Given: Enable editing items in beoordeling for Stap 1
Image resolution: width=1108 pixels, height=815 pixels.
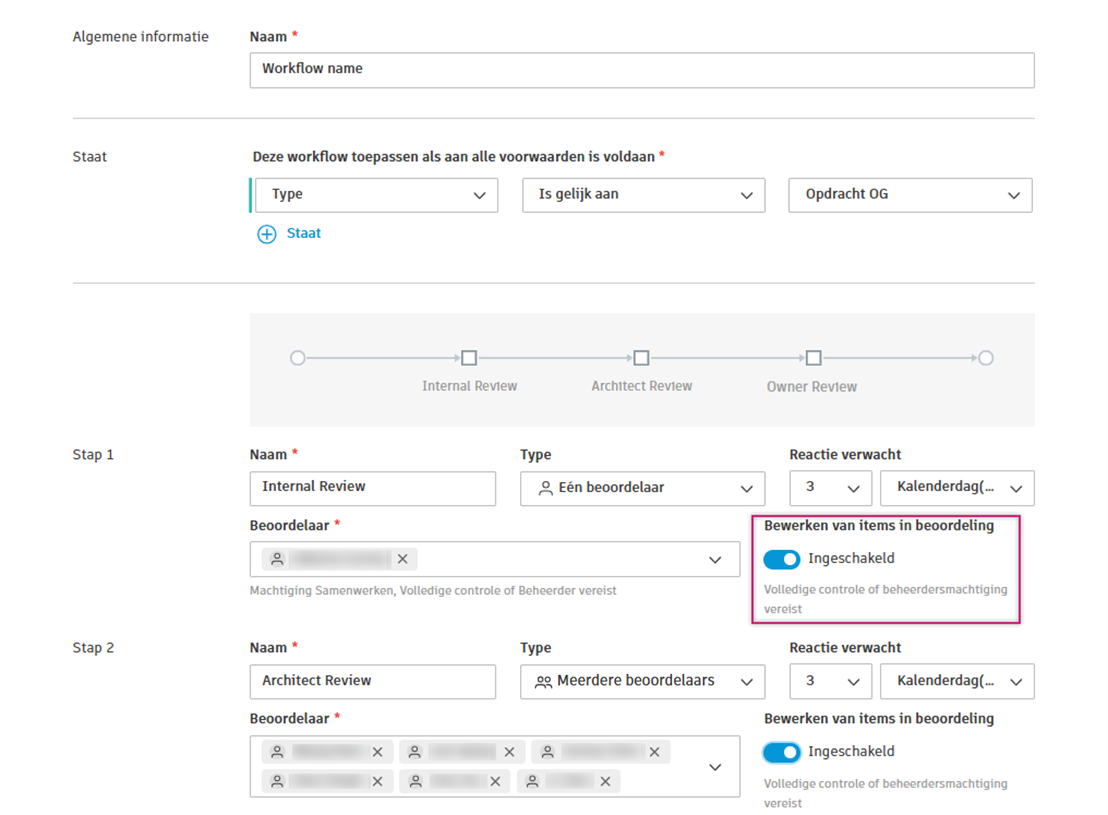Looking at the screenshot, I should tap(782, 559).
